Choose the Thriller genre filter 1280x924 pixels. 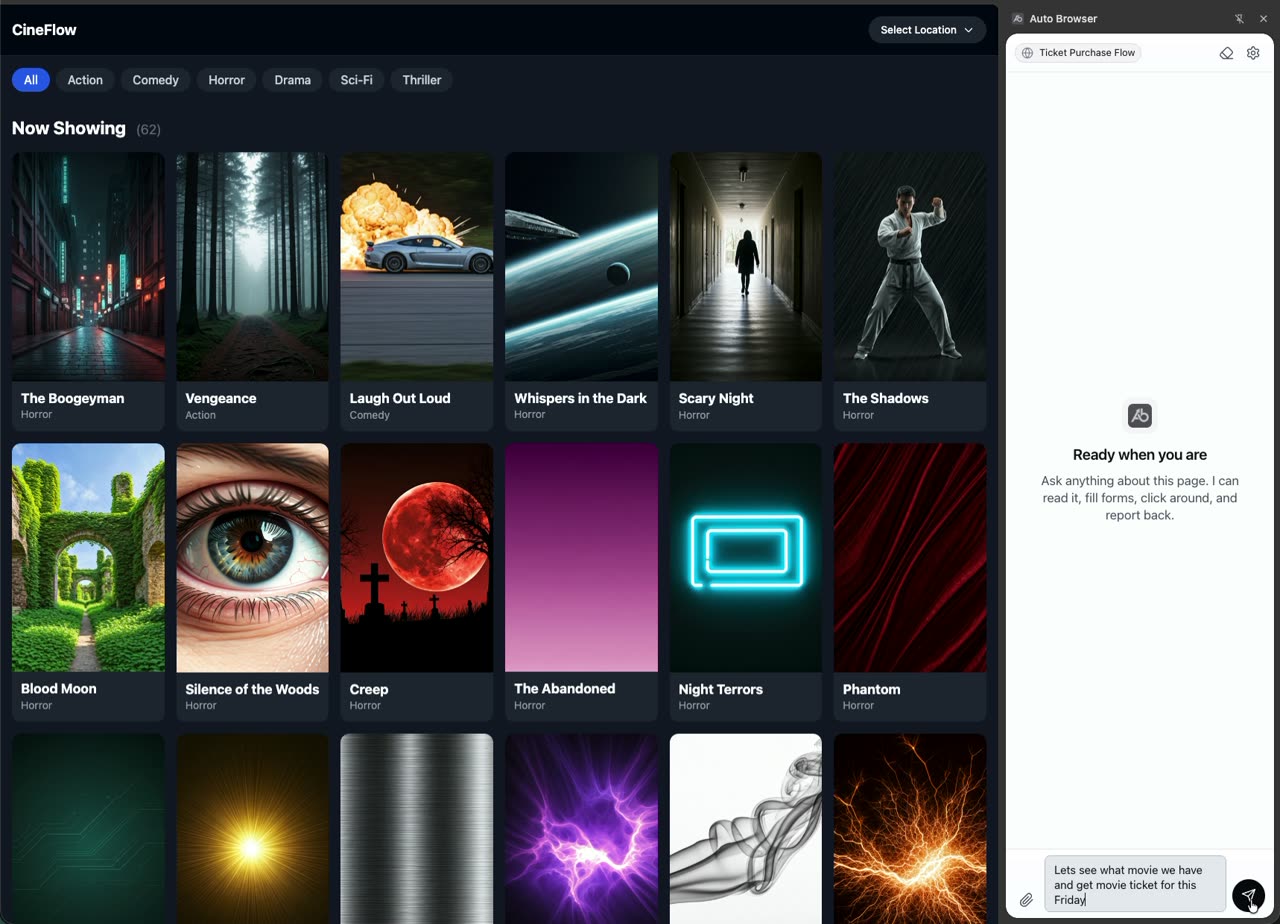coord(421,80)
